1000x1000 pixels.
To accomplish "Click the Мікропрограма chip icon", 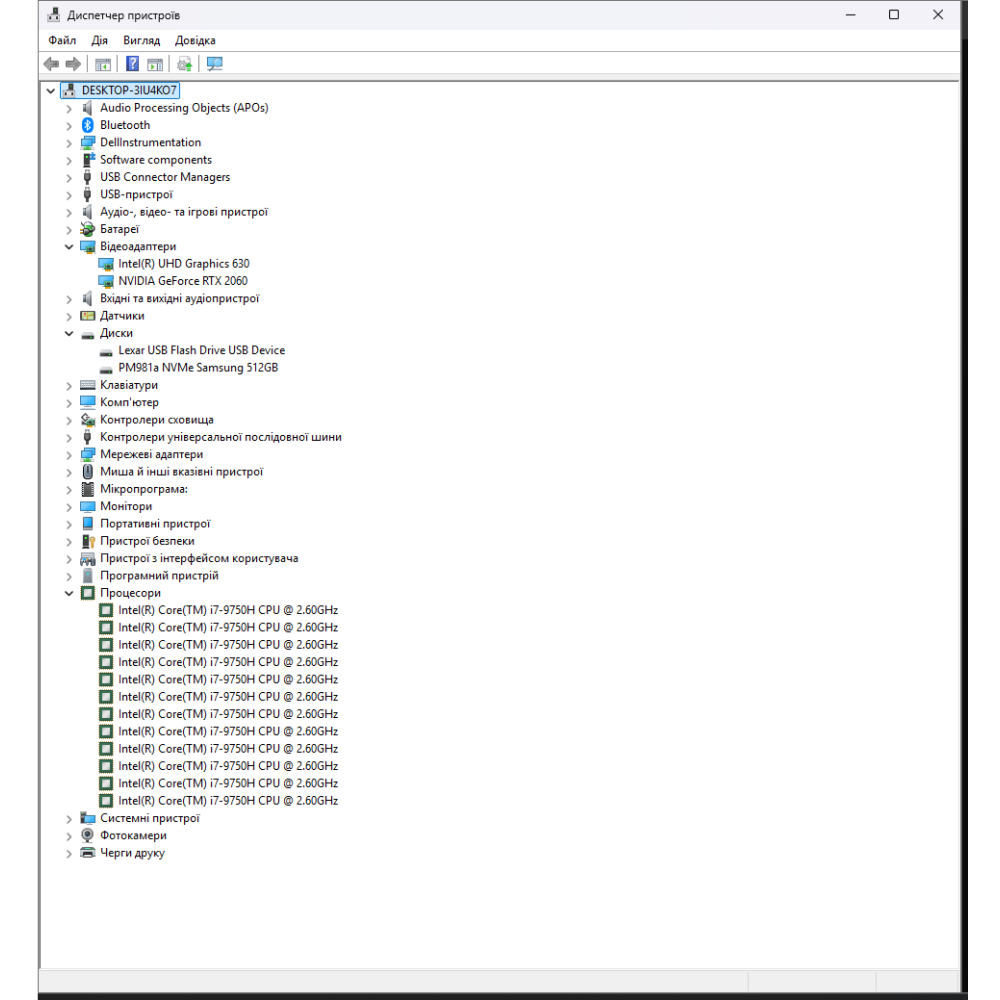I will pyautogui.click(x=88, y=489).
